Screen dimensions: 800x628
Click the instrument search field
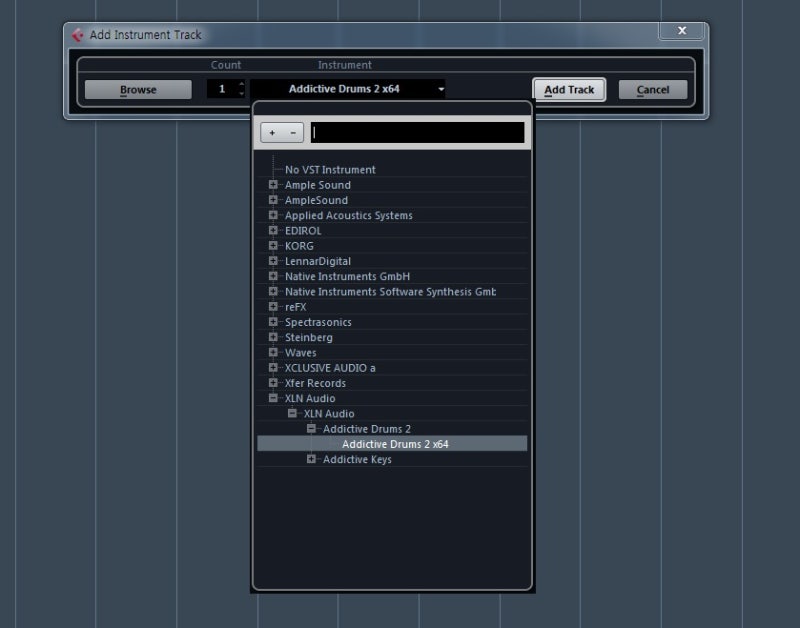417,133
